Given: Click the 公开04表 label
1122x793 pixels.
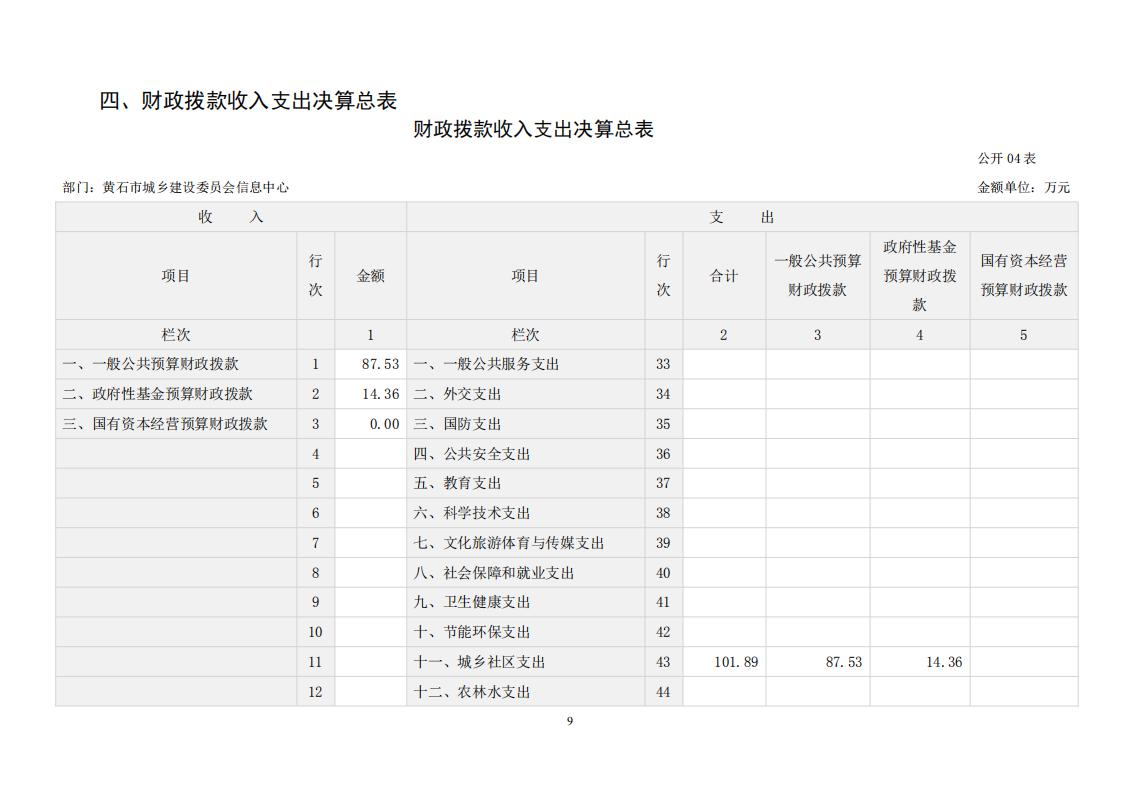Looking at the screenshot, I should click(1006, 158).
